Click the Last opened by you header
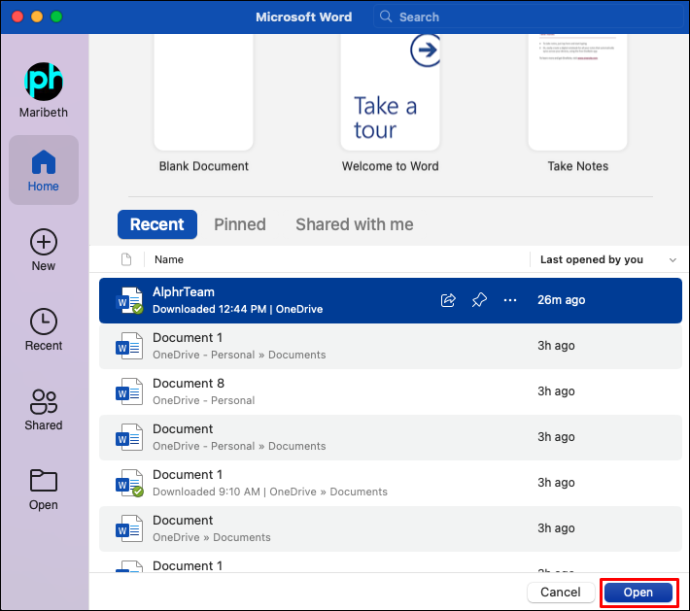The height and width of the screenshot is (611, 690). click(x=591, y=259)
